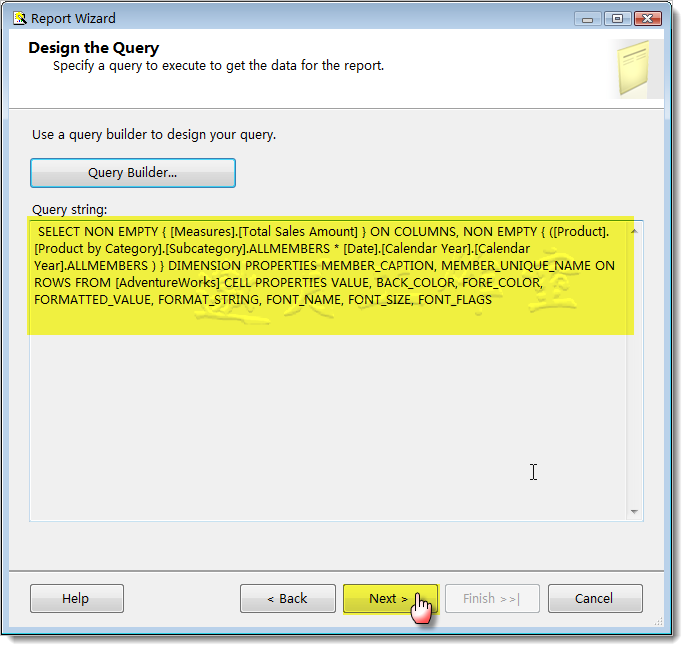
Task: Cancel the Report Wizard
Action: coord(595,599)
